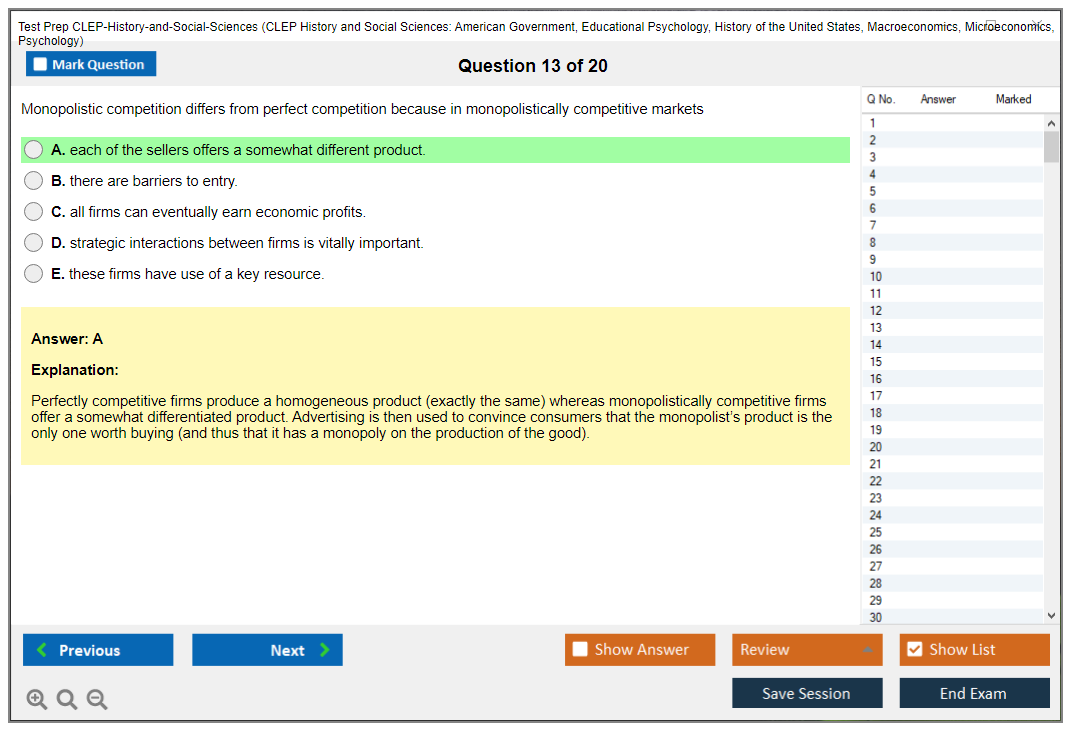Uncheck the Show List checkbox
The image size is (1075, 735).
point(914,650)
